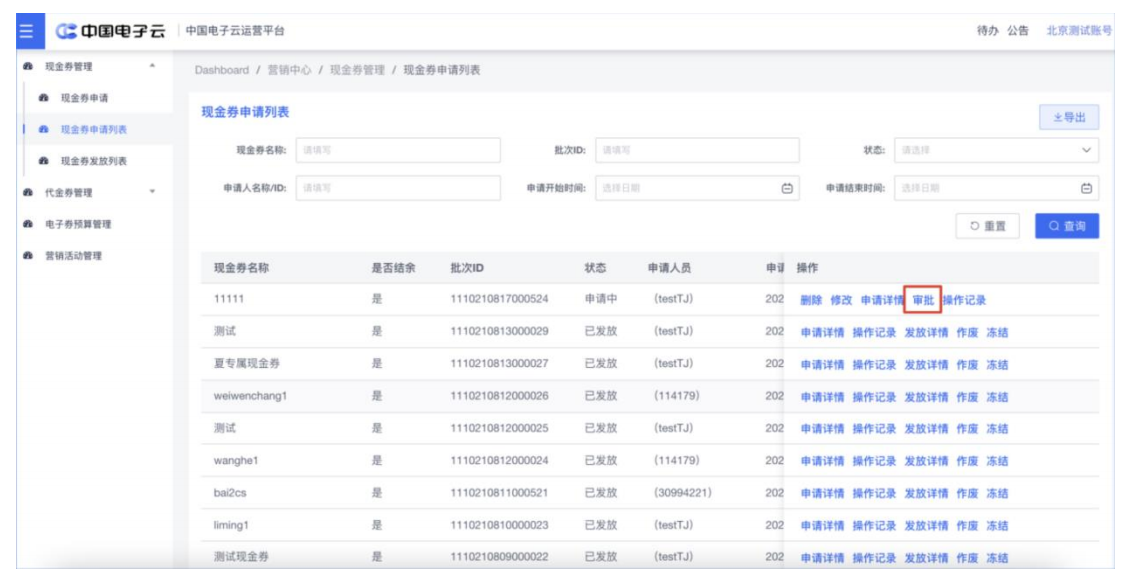Image resolution: width=1126 pixels, height=577 pixels.
Task: Click the icon beside 现金券发放列表 in sidebar
Action: click(x=44, y=161)
